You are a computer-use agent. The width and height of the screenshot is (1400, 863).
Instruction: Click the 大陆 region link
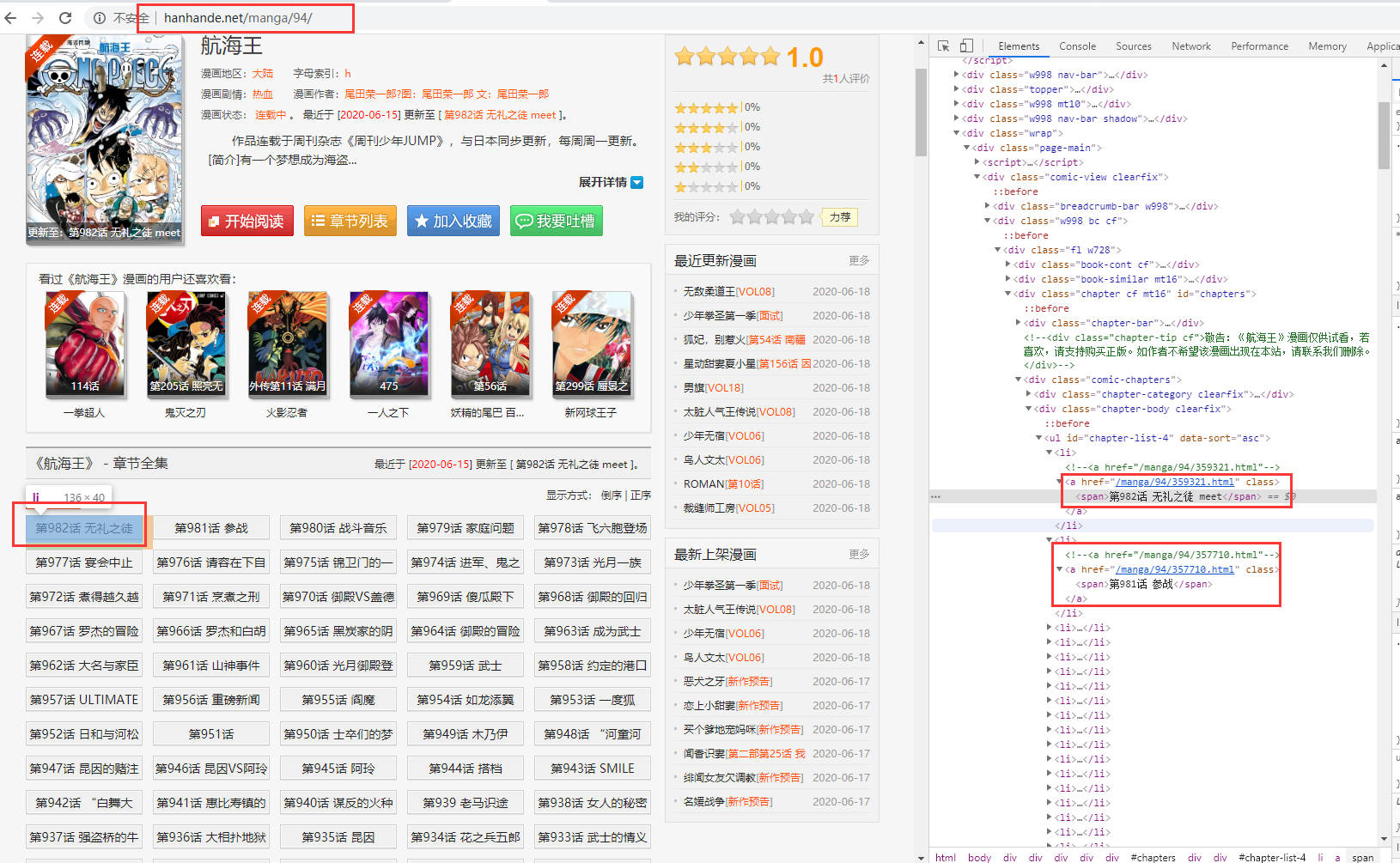pos(262,73)
